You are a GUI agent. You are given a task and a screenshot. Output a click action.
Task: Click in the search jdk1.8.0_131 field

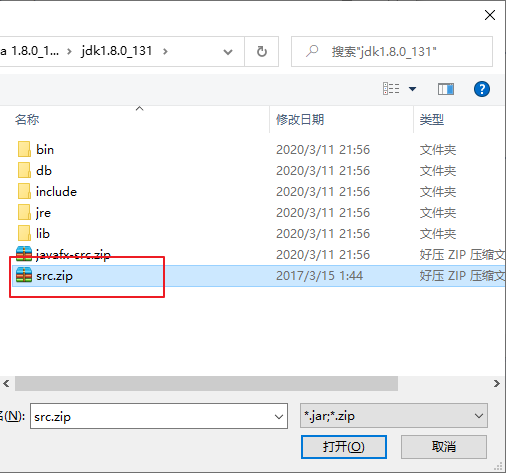click(392, 52)
